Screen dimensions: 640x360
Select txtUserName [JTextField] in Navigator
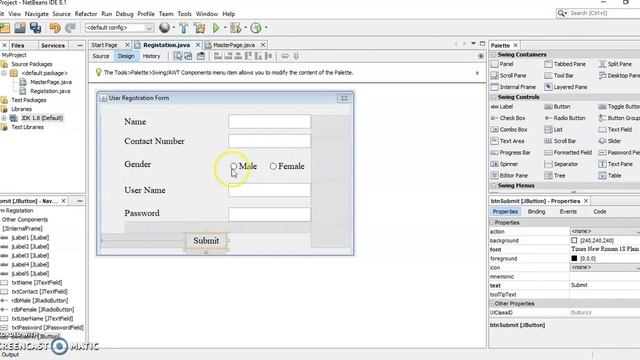point(42,318)
